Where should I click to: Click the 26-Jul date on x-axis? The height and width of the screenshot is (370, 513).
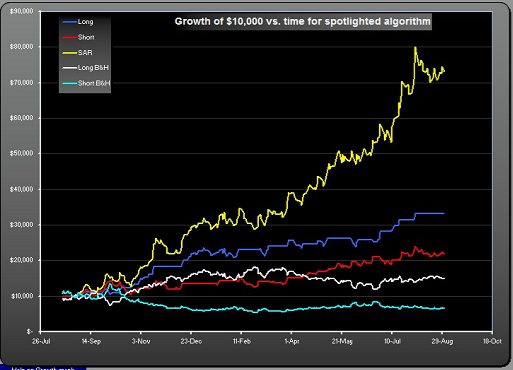41,342
